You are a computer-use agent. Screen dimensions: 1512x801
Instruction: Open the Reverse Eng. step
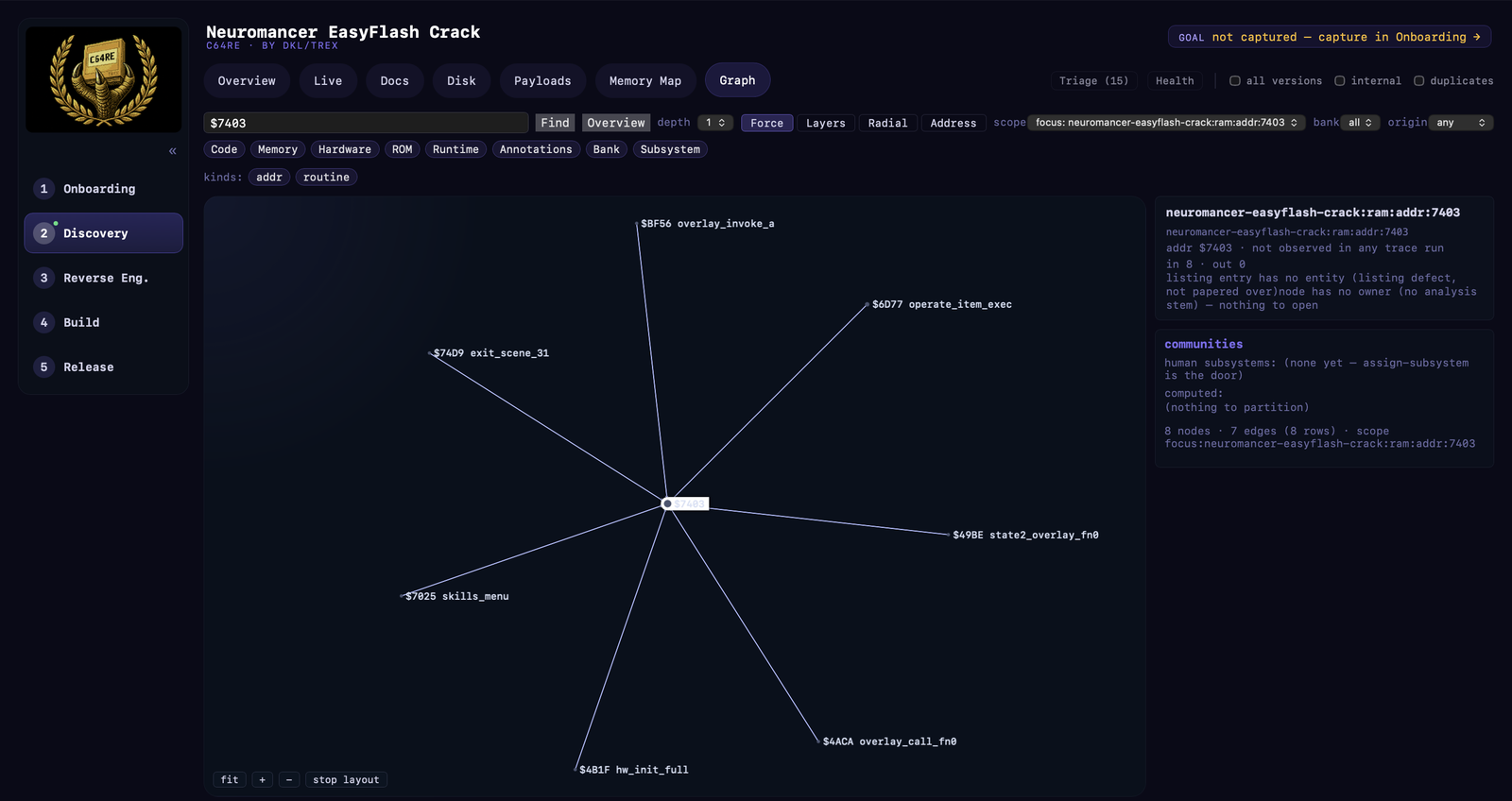click(104, 278)
